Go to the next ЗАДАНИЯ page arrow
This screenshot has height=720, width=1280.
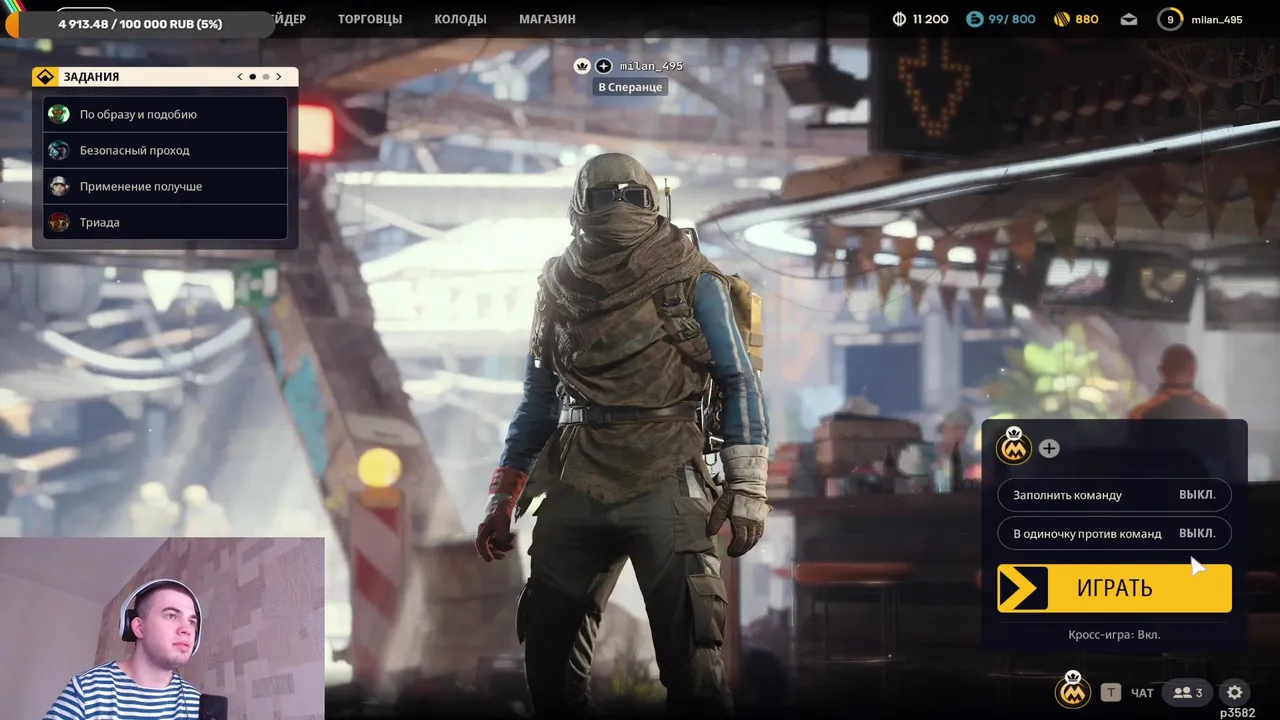point(280,77)
